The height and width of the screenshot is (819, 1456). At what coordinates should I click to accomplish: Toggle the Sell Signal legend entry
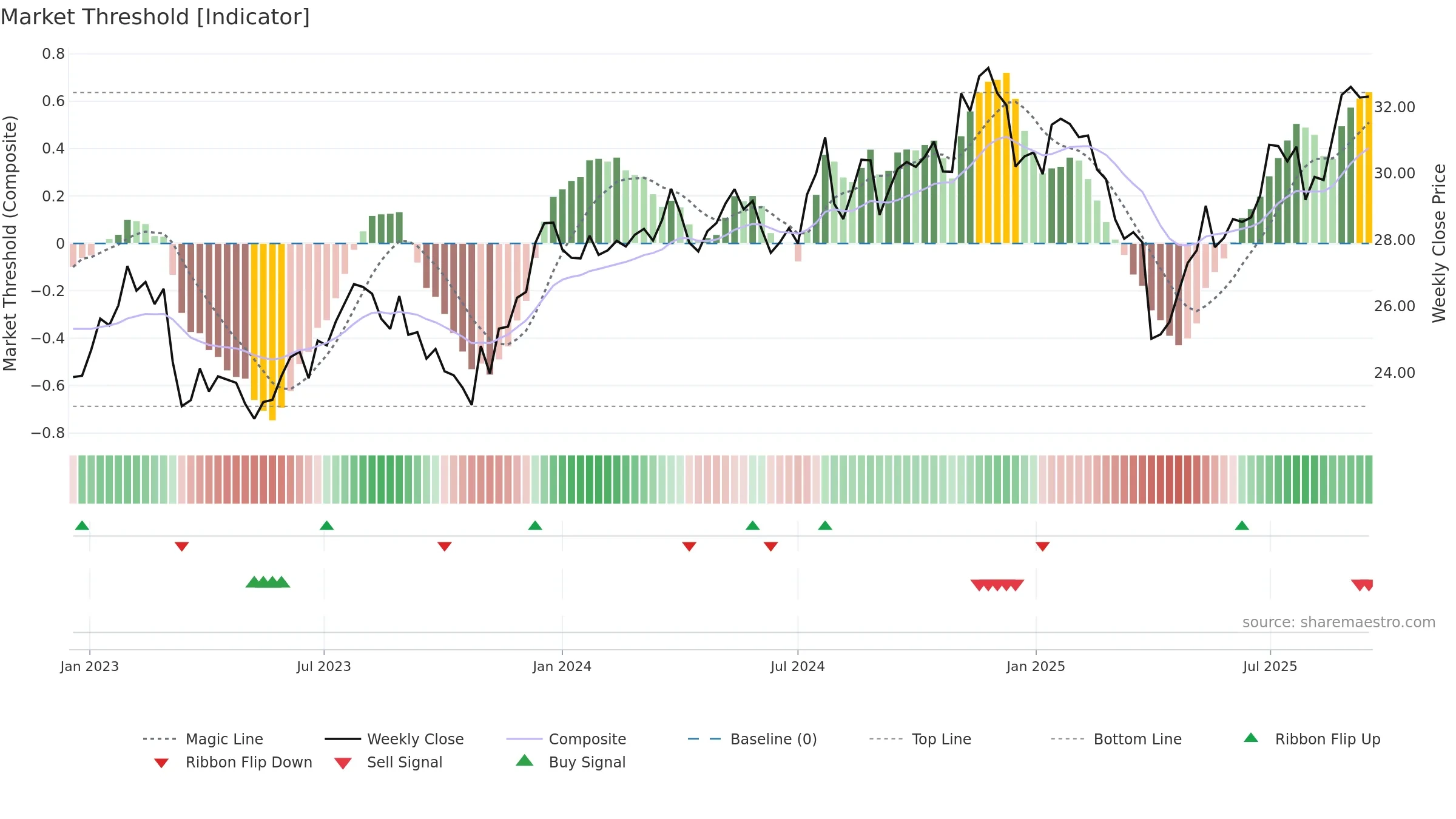[388, 762]
